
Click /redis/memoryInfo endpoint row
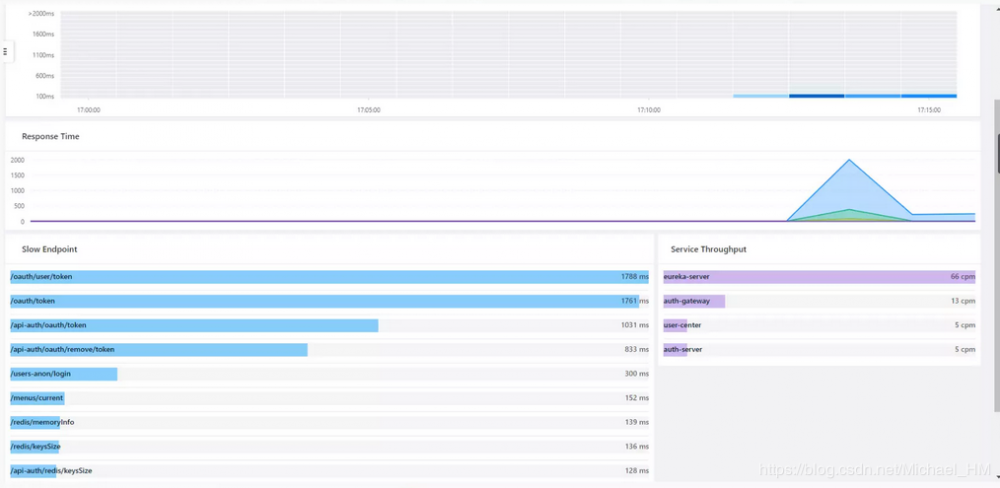(329, 422)
